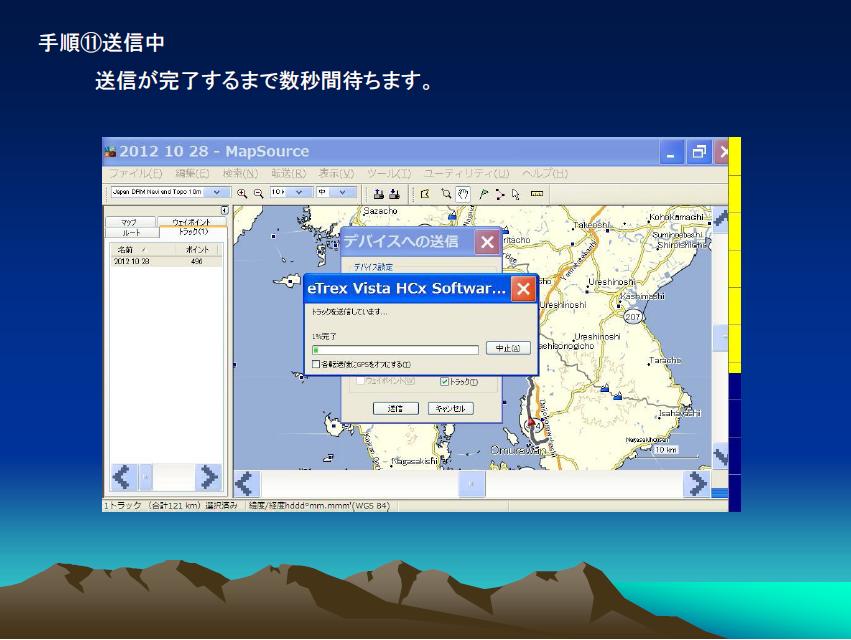Open the 編集 menu
The height and width of the screenshot is (640, 851).
tap(193, 173)
